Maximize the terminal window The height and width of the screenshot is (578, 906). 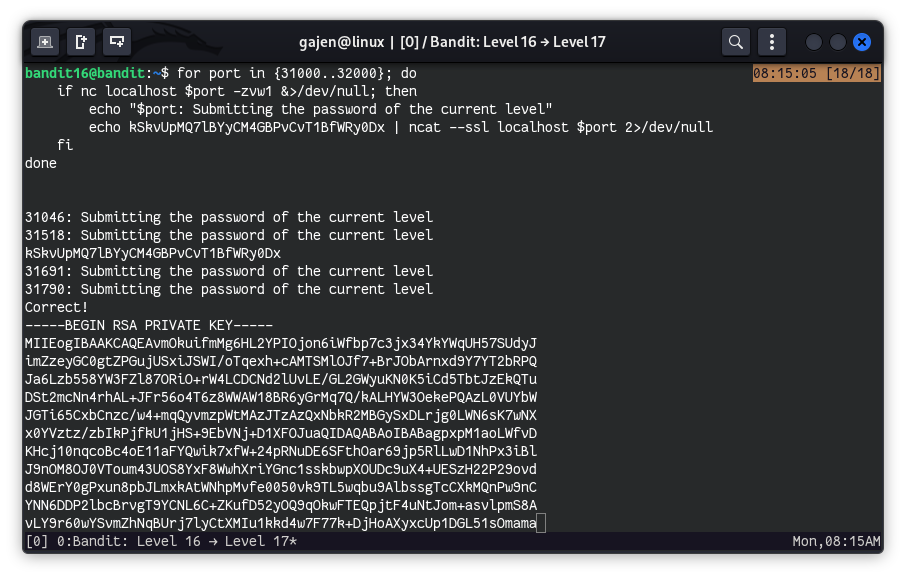click(x=838, y=42)
